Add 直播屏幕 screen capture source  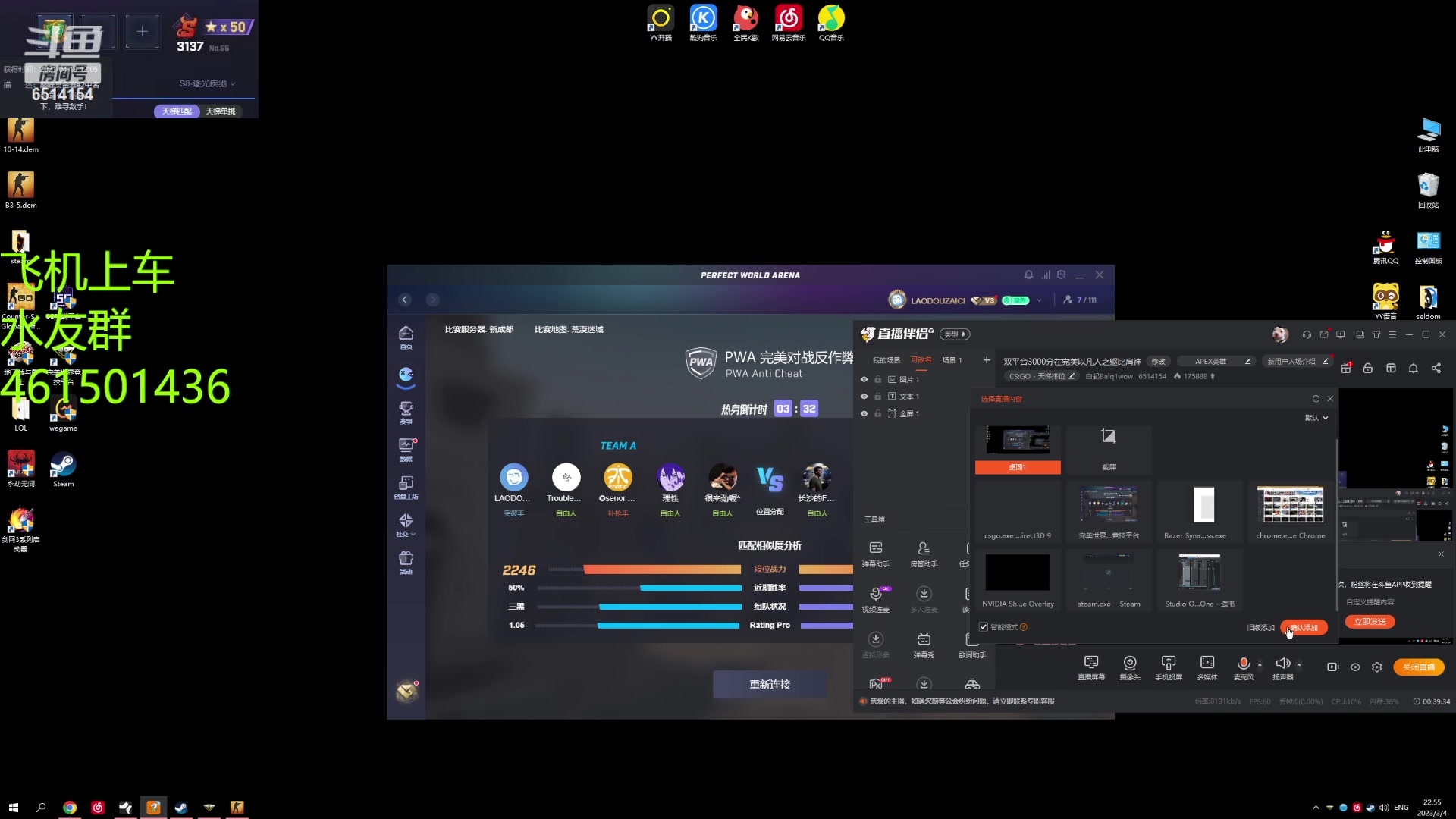[1091, 667]
